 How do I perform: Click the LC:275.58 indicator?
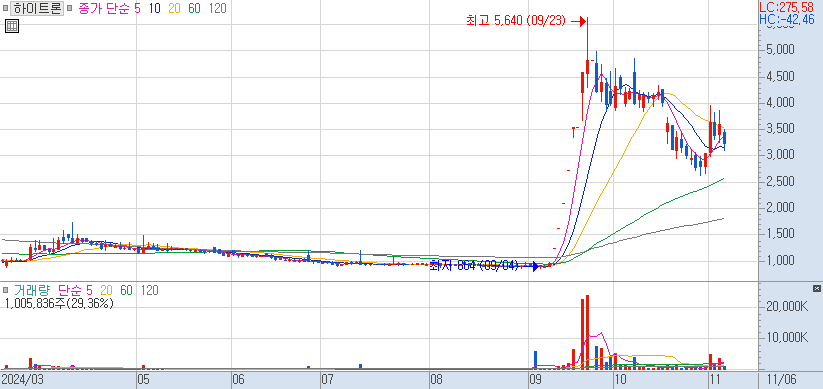(x=787, y=7)
